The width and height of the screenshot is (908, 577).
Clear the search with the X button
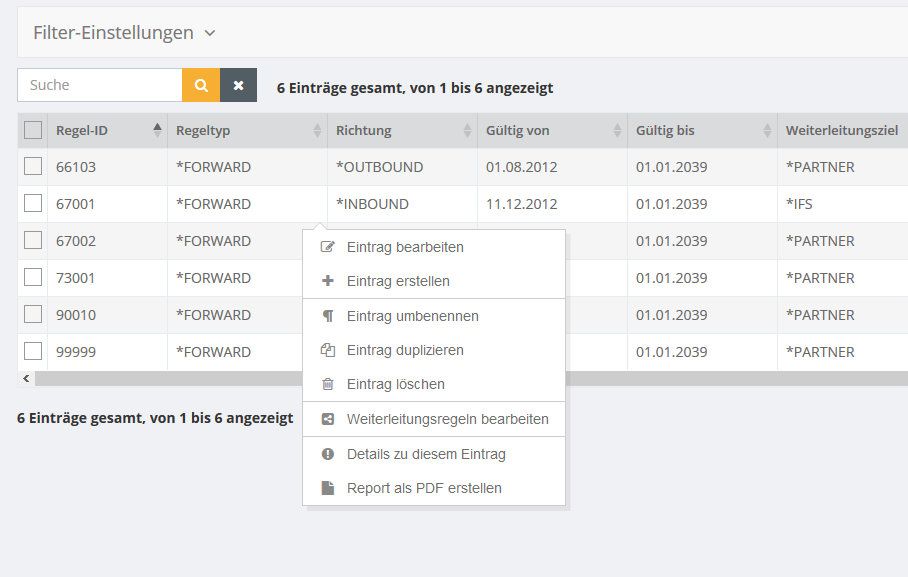238,85
